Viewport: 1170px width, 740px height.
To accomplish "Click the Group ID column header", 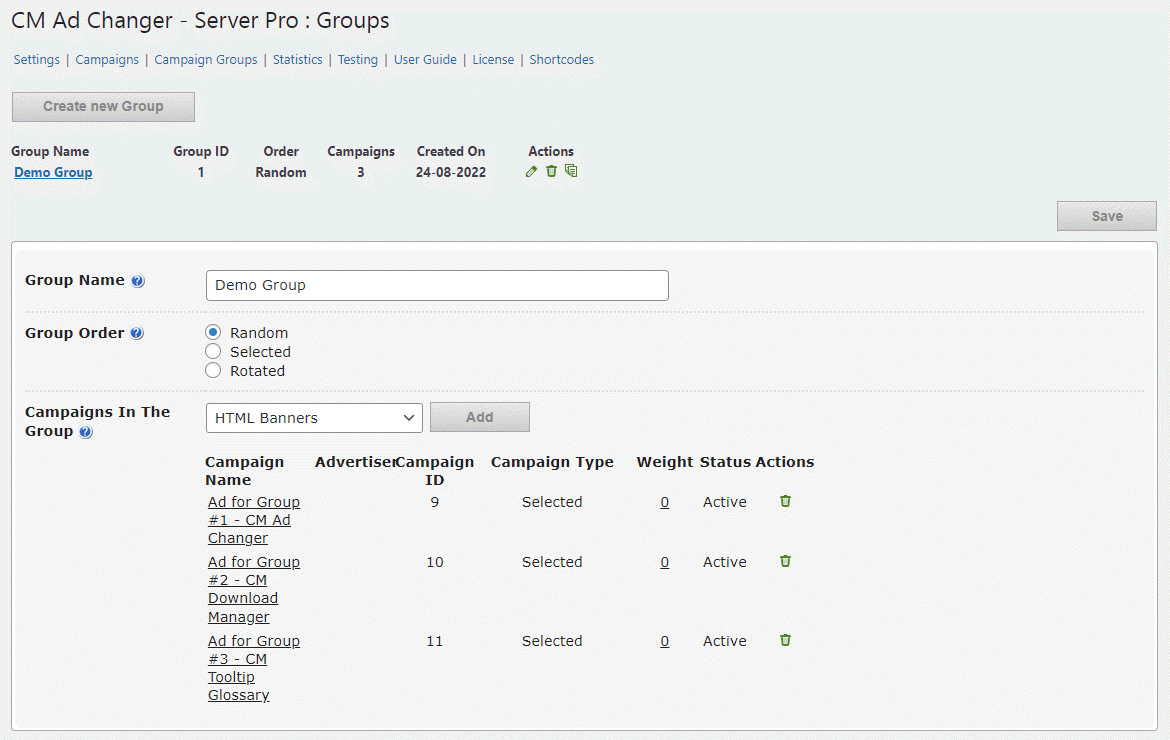I will point(201,151).
